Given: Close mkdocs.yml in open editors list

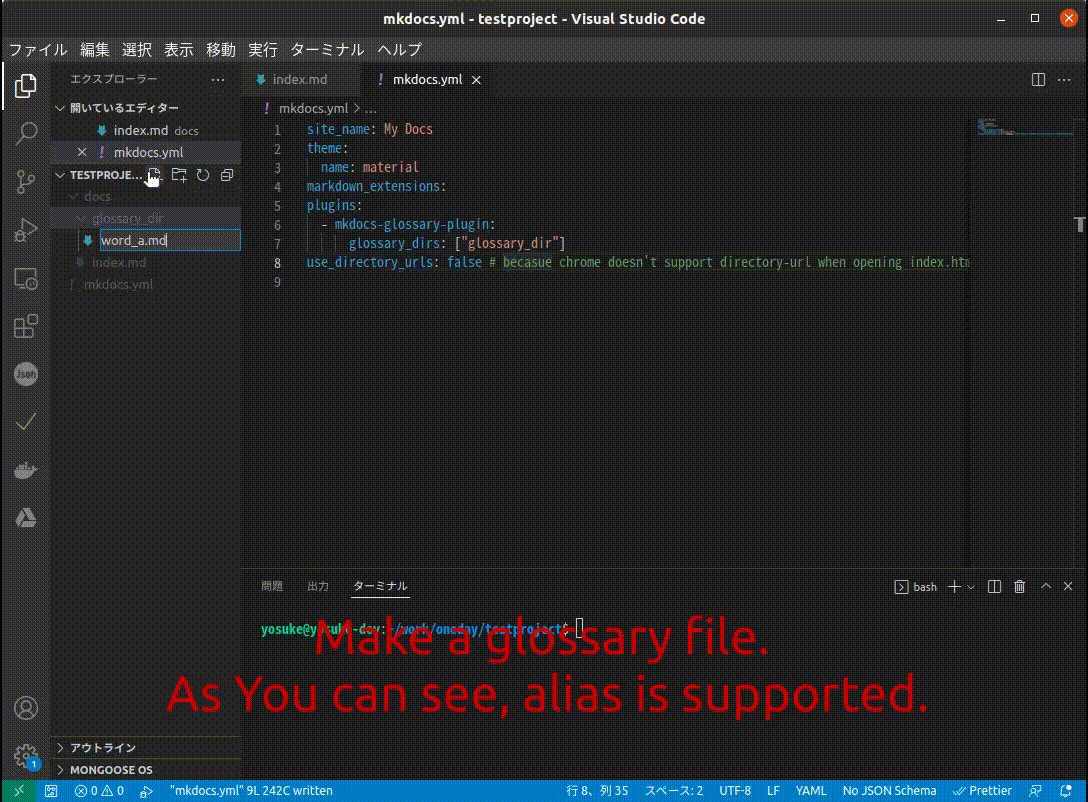Looking at the screenshot, I should [82, 152].
